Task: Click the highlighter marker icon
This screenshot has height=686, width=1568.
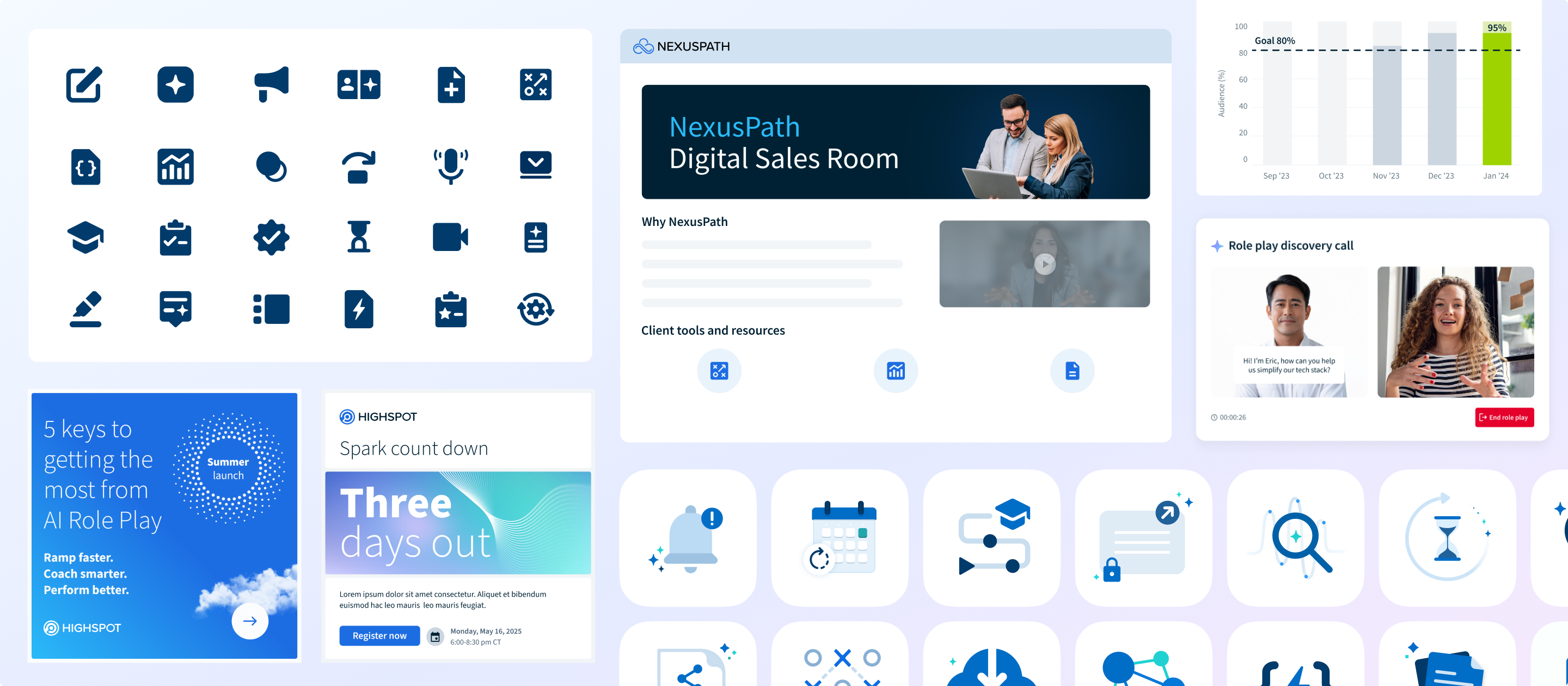Action: (85, 309)
